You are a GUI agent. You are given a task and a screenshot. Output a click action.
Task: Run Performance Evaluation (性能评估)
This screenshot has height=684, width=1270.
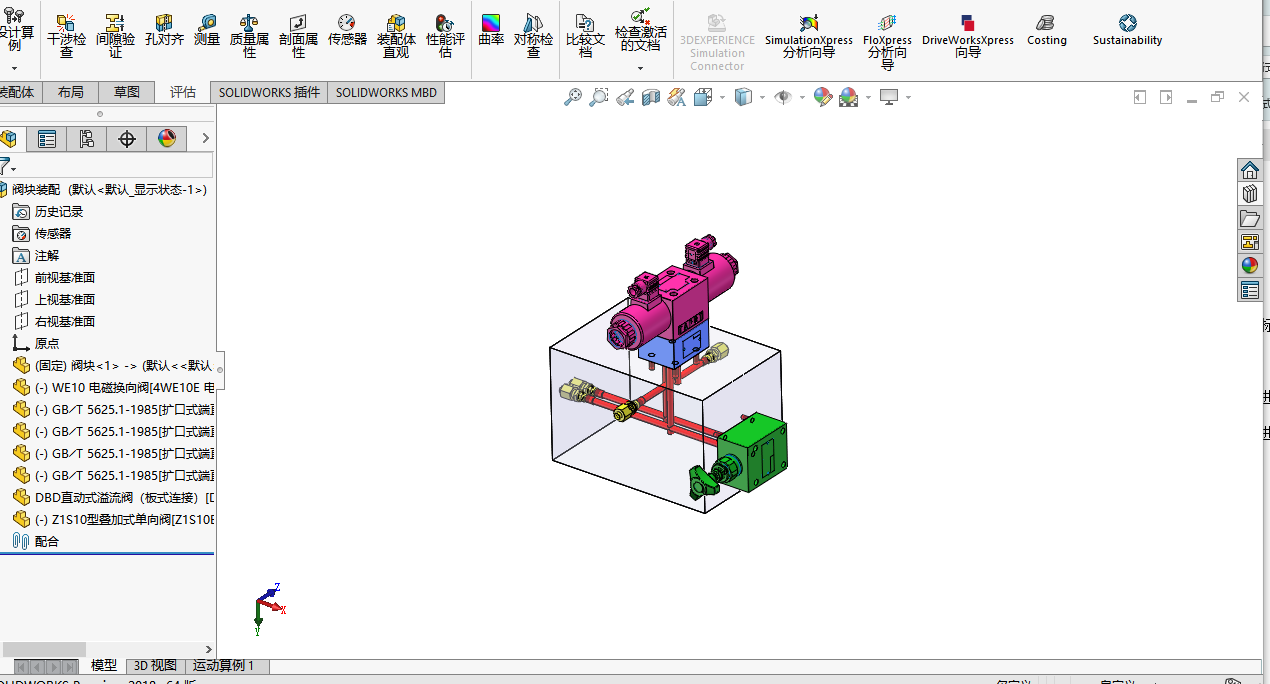(x=445, y=36)
